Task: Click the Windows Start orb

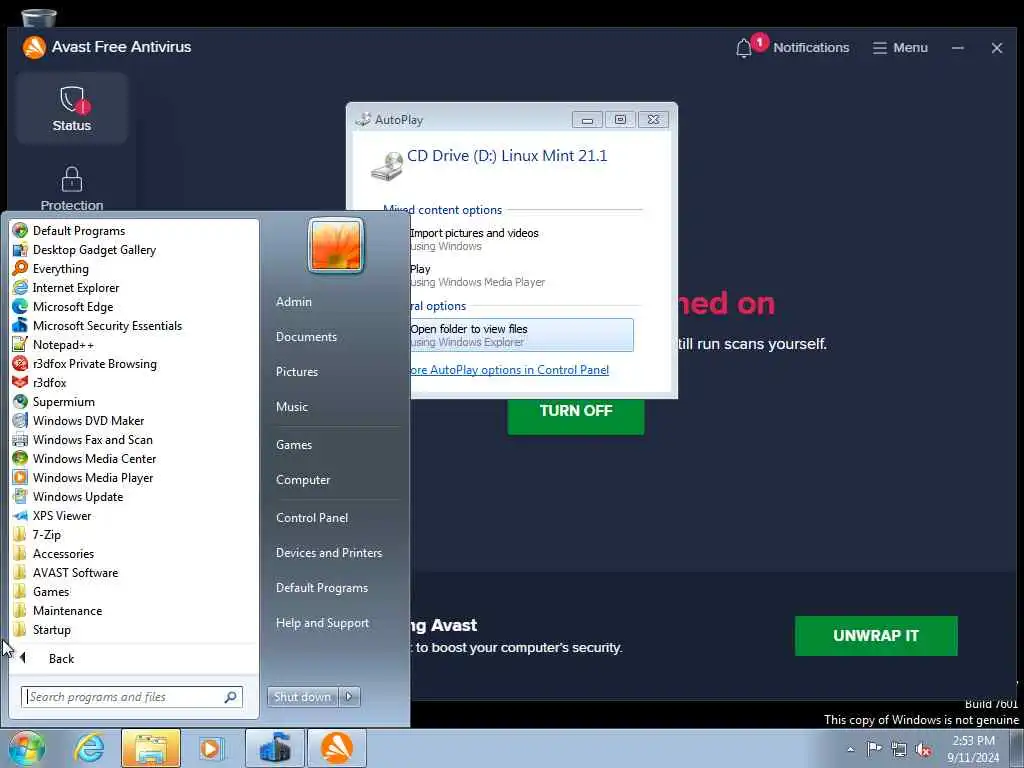Action: click(27, 748)
